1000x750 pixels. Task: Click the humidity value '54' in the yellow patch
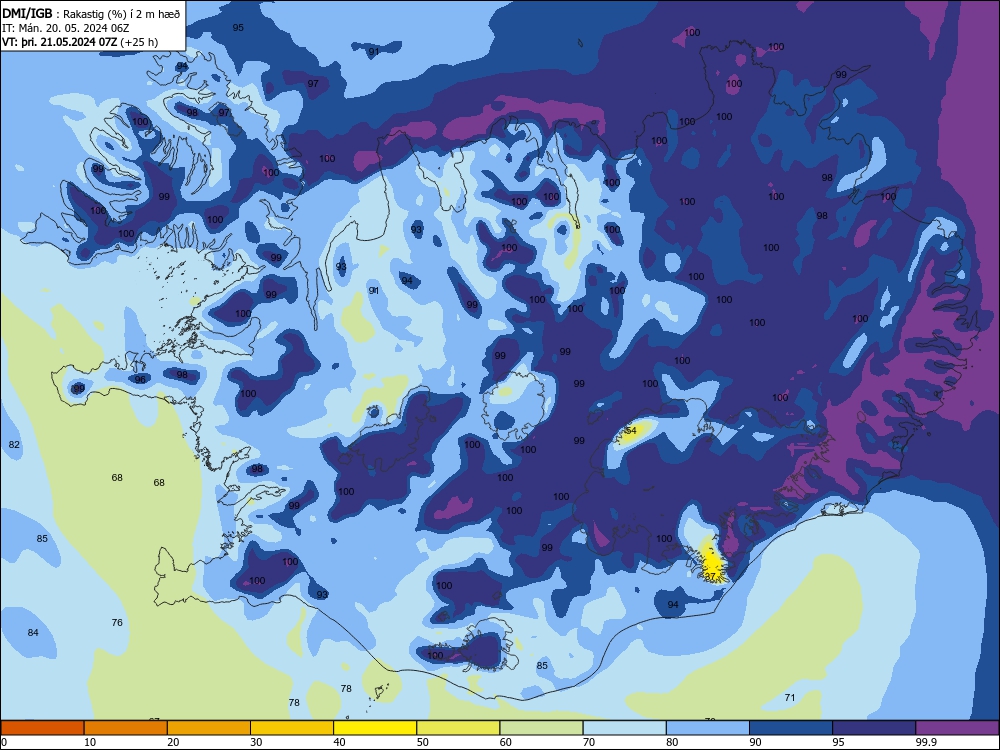(631, 430)
